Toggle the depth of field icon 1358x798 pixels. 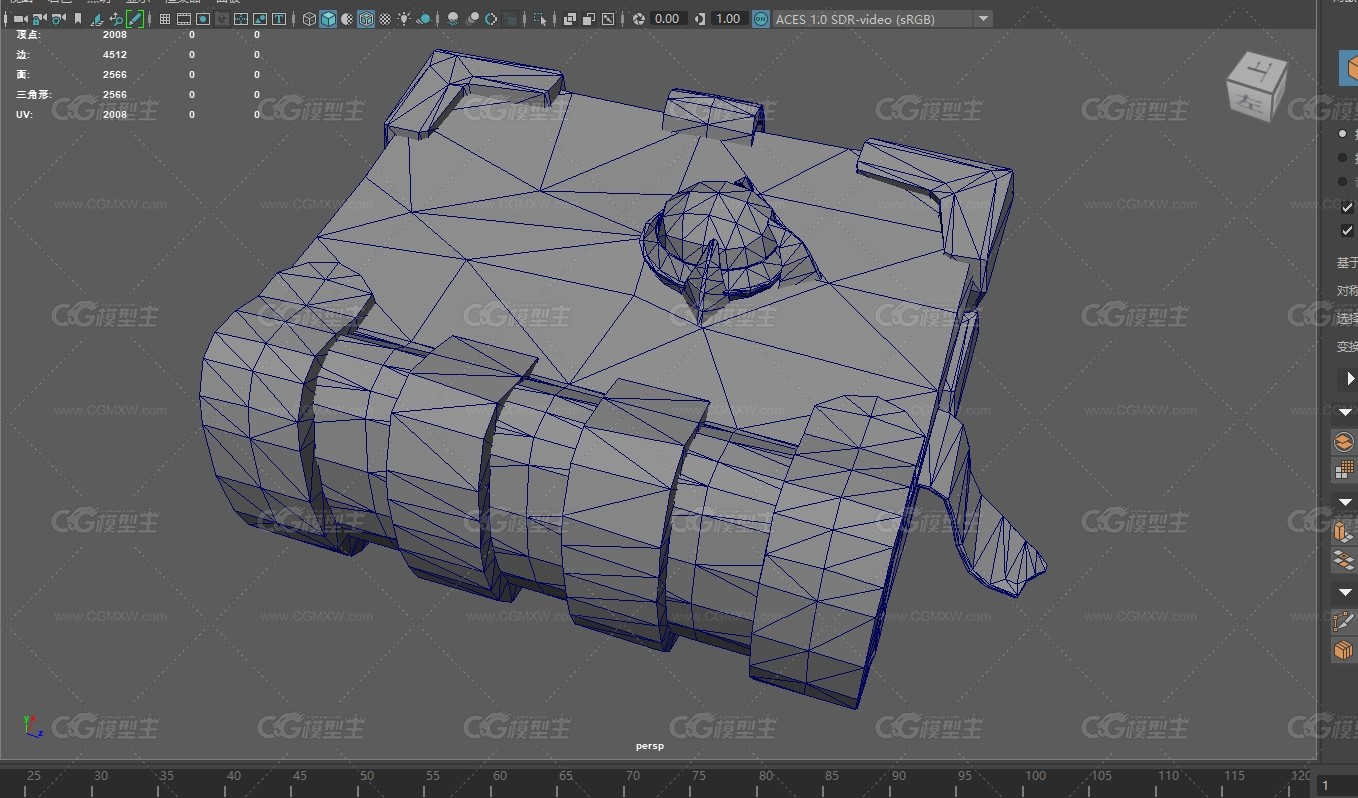click(x=510, y=19)
